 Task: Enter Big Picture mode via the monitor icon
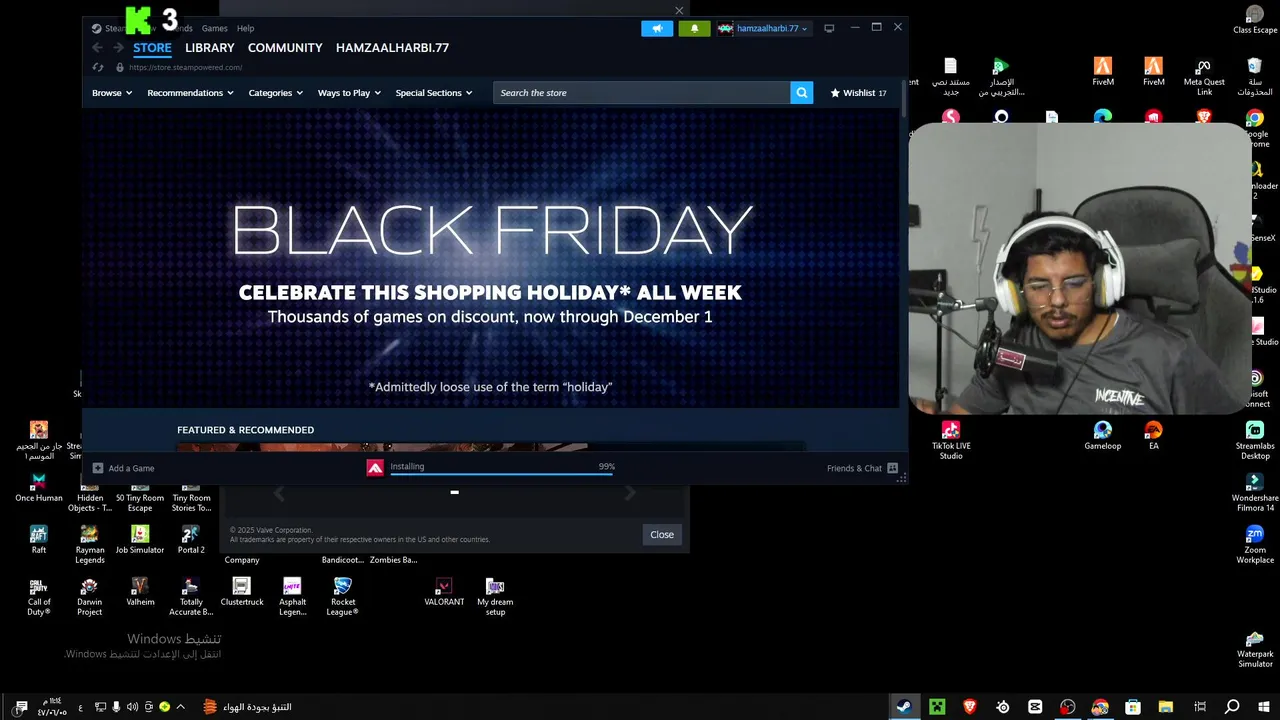click(829, 28)
